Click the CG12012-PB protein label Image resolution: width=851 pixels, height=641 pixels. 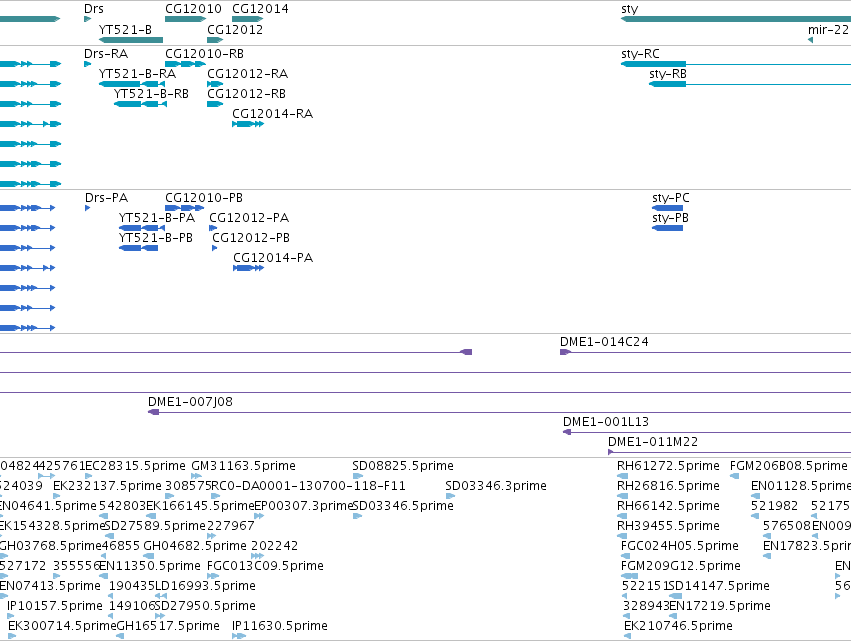point(251,238)
